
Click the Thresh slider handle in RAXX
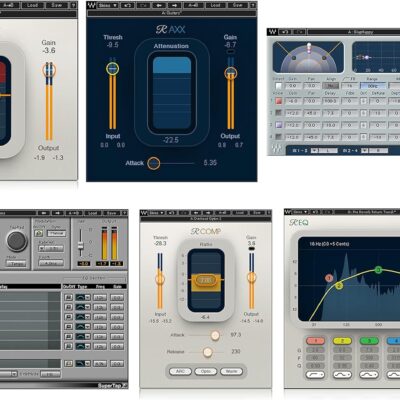coord(112,69)
